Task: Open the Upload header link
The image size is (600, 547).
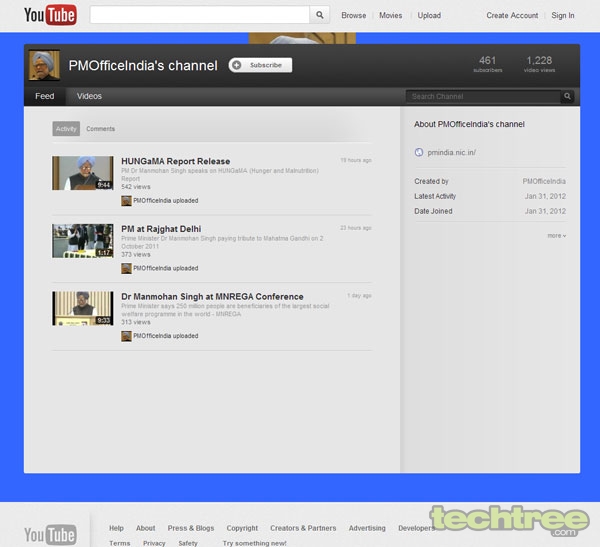Action: pyautogui.click(x=429, y=15)
